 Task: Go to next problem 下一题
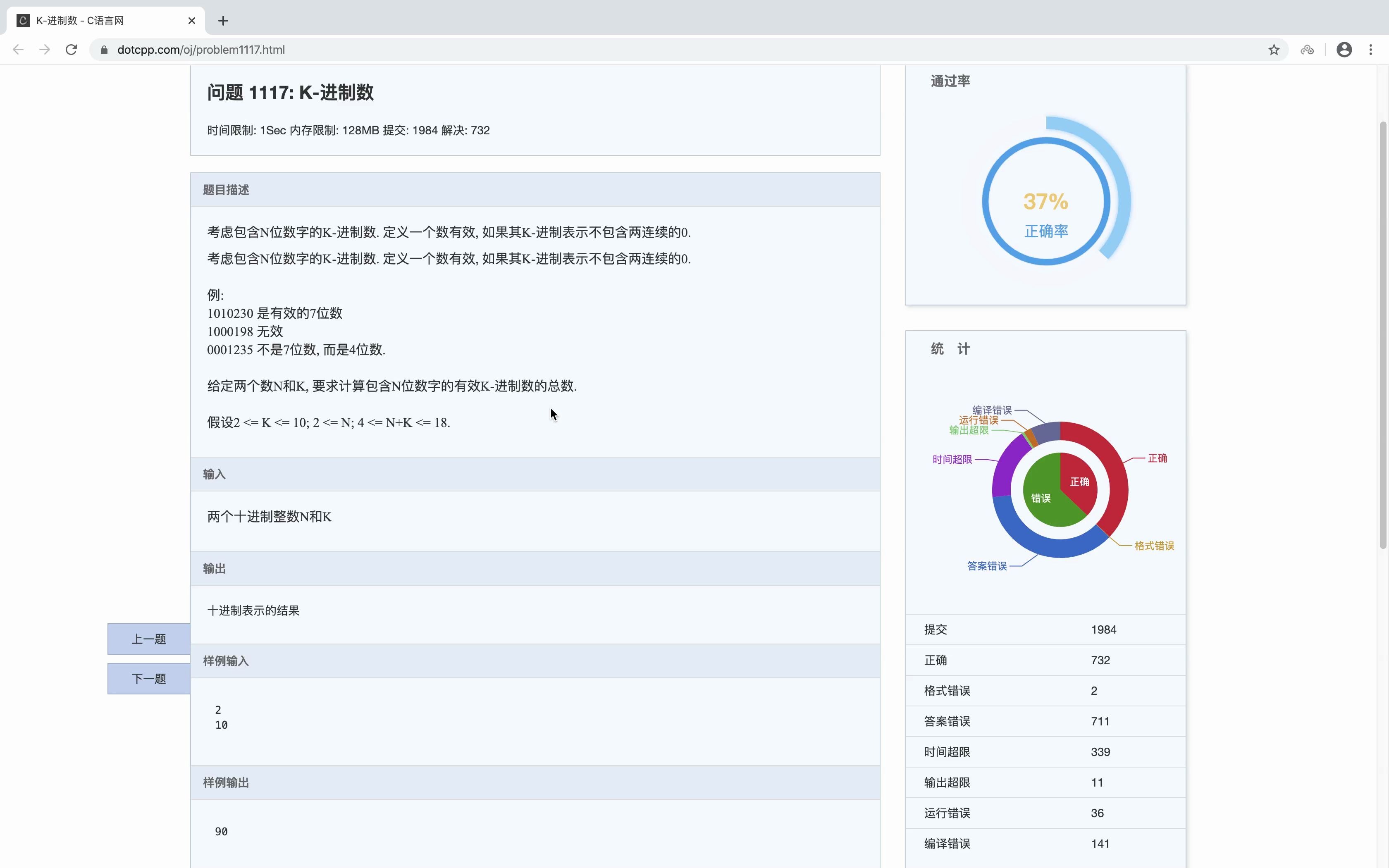point(149,679)
